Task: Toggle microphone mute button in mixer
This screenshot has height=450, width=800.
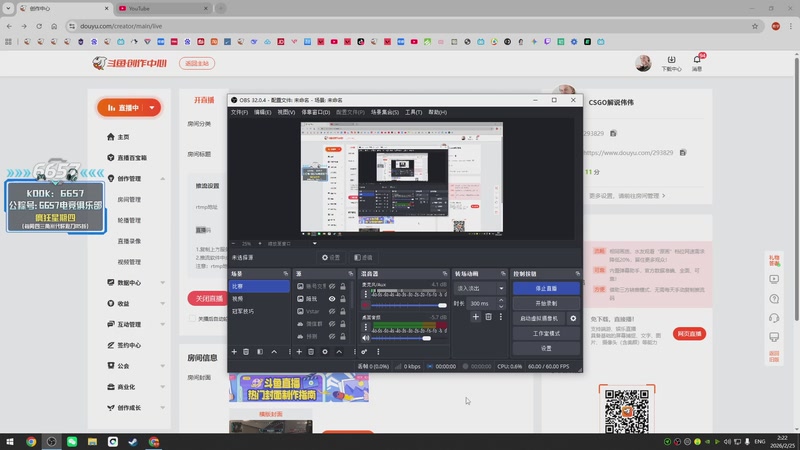Action: (365, 305)
